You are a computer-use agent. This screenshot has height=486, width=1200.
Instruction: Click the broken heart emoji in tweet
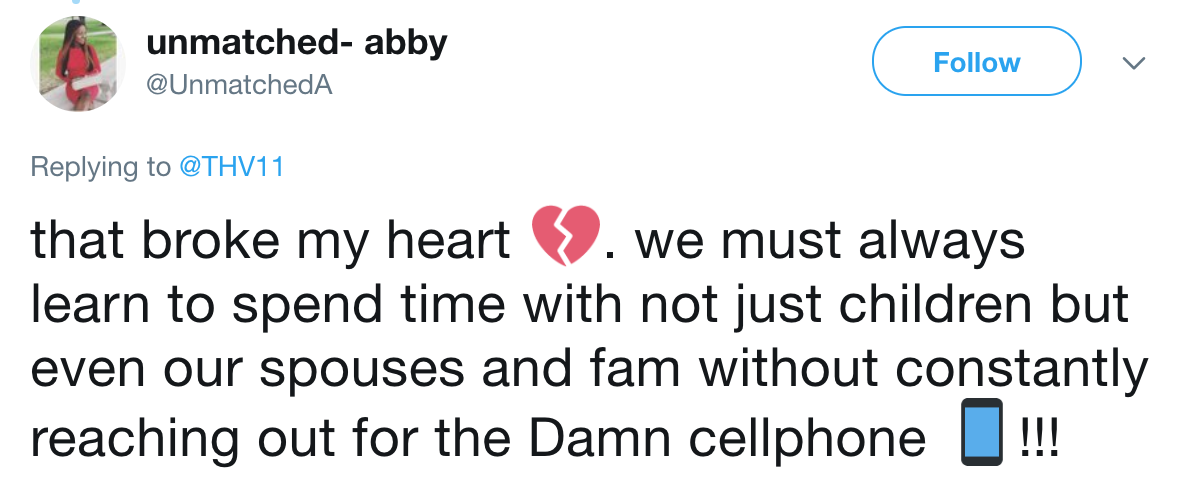coord(565,236)
